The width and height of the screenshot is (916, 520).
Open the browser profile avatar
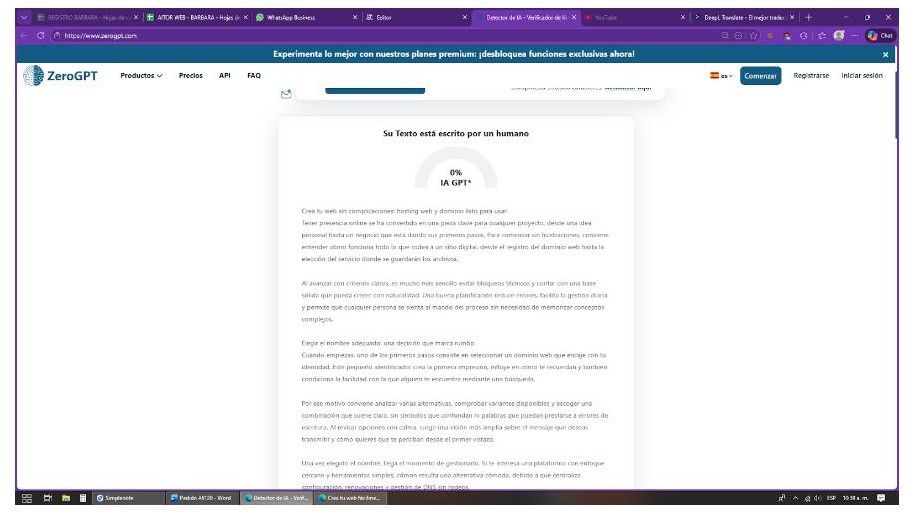point(841,35)
